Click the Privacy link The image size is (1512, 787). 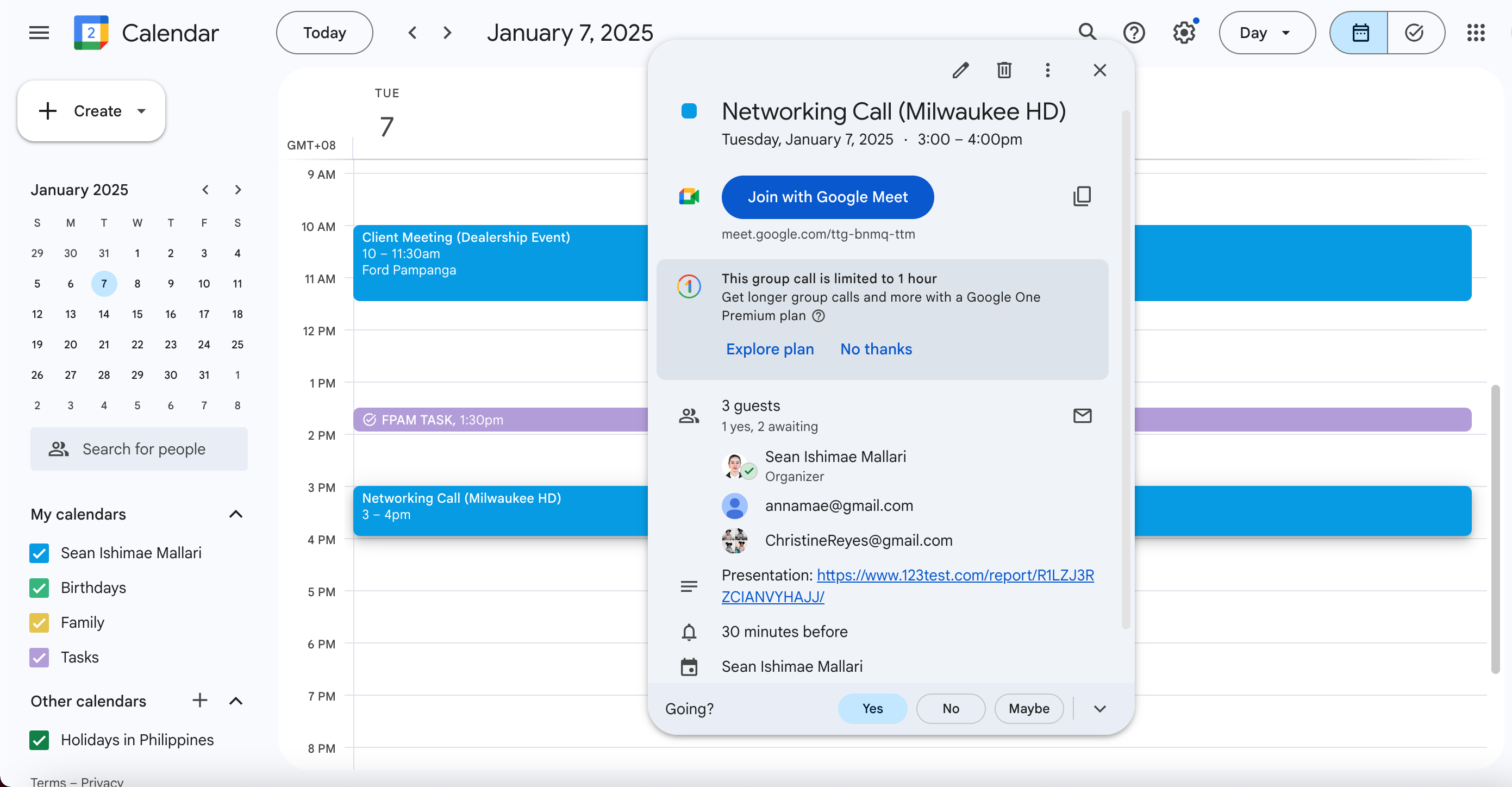point(102,781)
